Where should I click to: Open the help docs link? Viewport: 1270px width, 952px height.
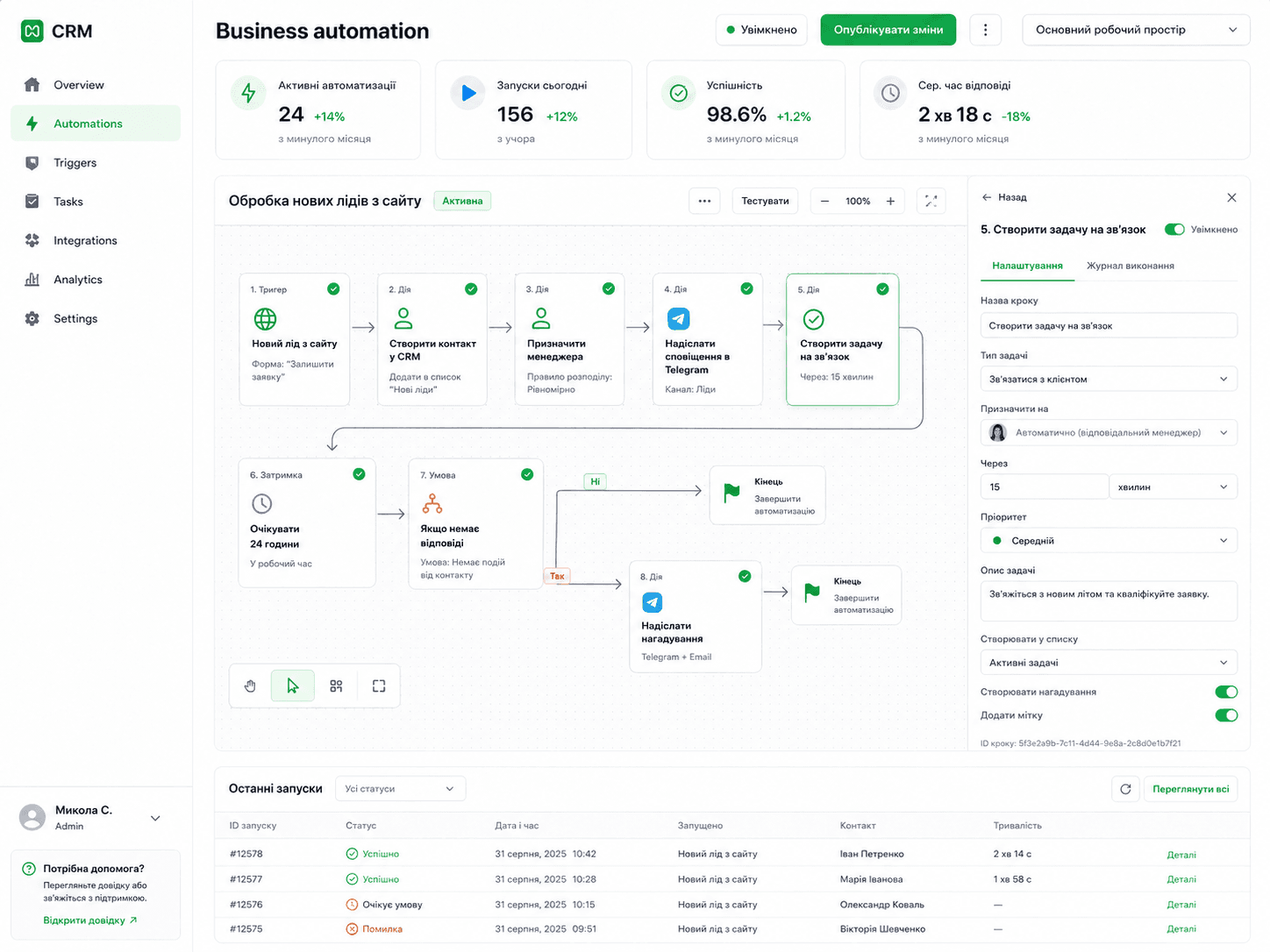pyautogui.click(x=90, y=920)
